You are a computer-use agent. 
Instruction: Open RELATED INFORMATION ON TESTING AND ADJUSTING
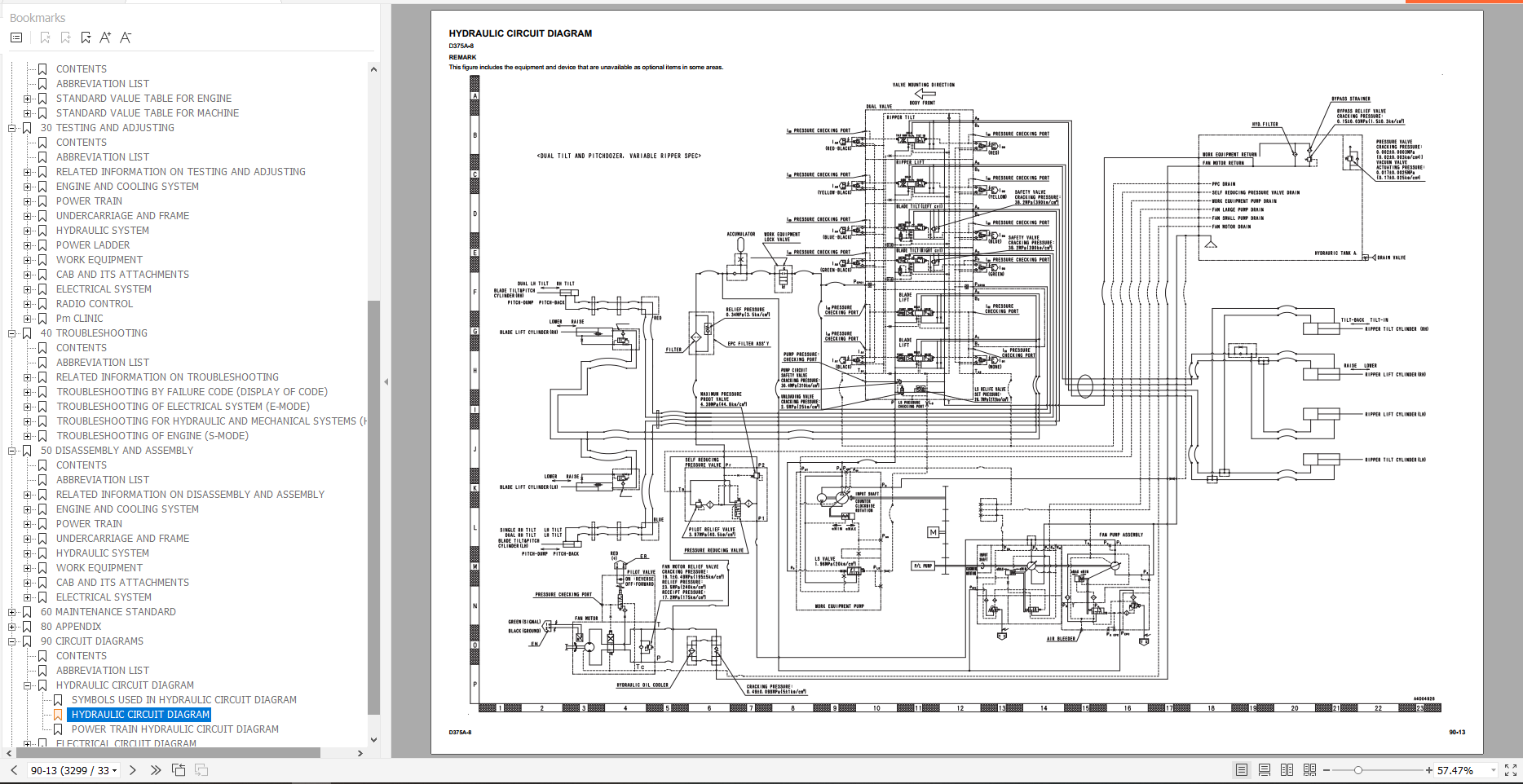pyautogui.click(x=181, y=172)
